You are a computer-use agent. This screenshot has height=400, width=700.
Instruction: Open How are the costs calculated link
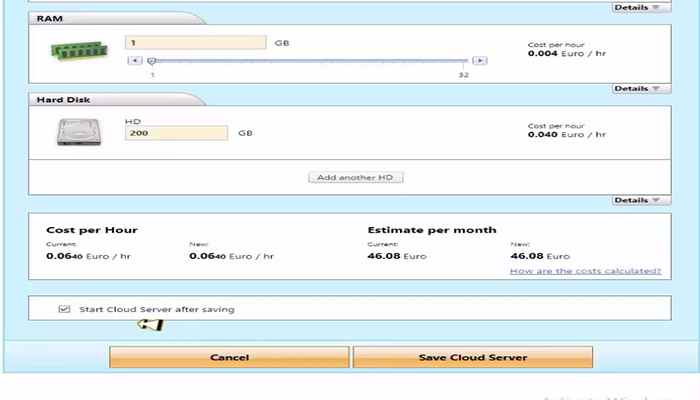click(585, 271)
